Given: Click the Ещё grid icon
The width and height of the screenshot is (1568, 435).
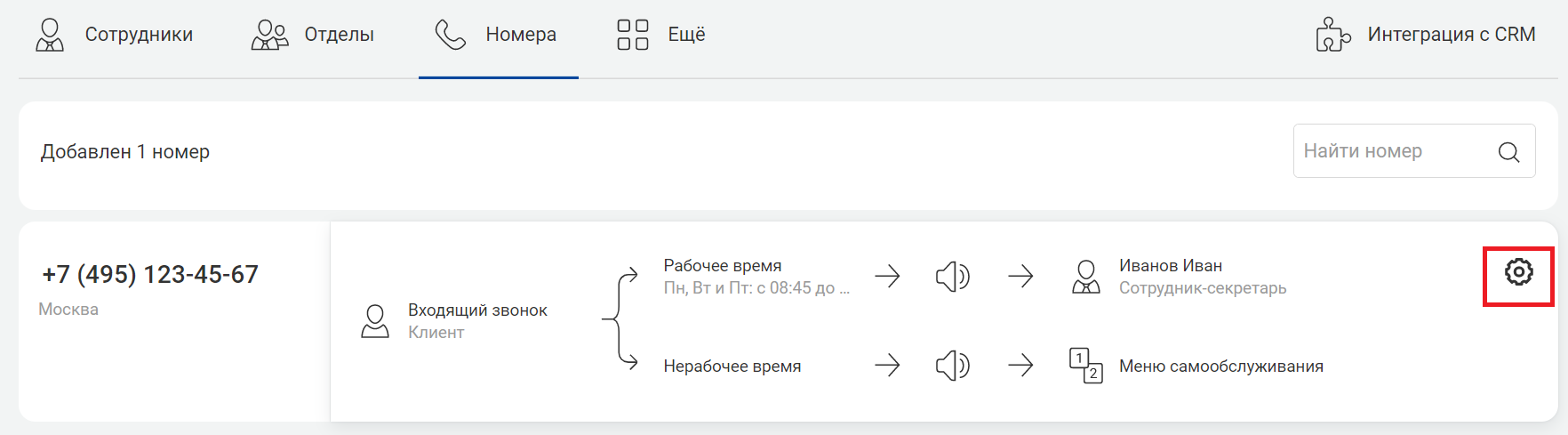Looking at the screenshot, I should tap(633, 35).
